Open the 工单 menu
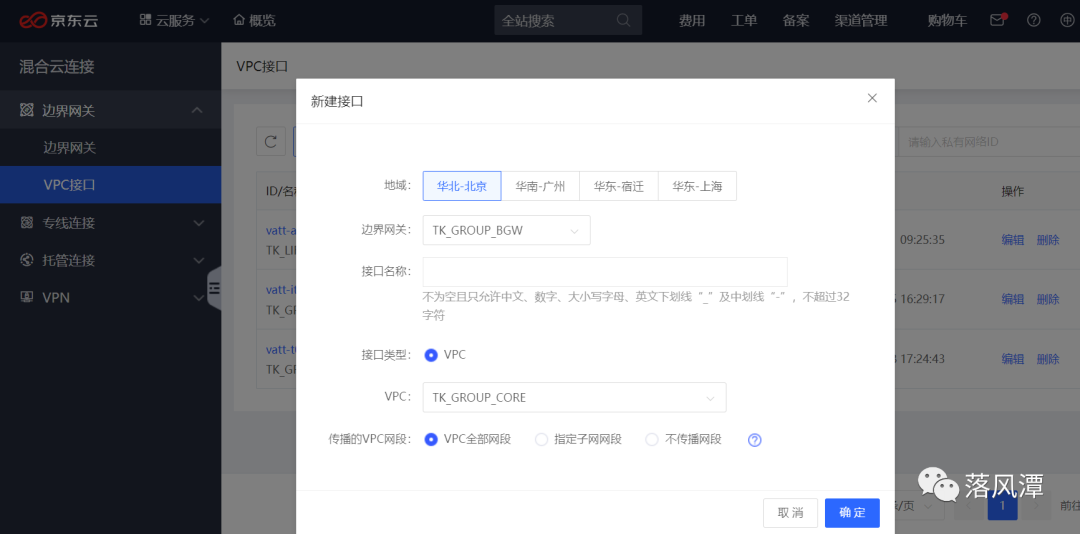 tap(744, 21)
